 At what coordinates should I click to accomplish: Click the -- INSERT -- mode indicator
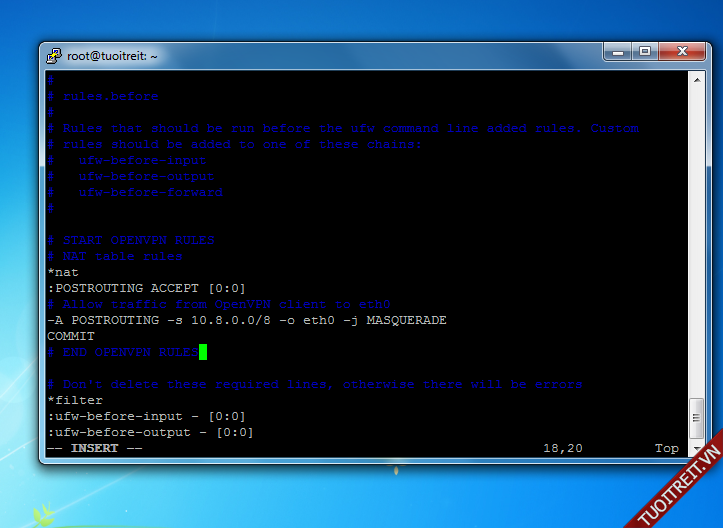pyautogui.click(x=95, y=448)
